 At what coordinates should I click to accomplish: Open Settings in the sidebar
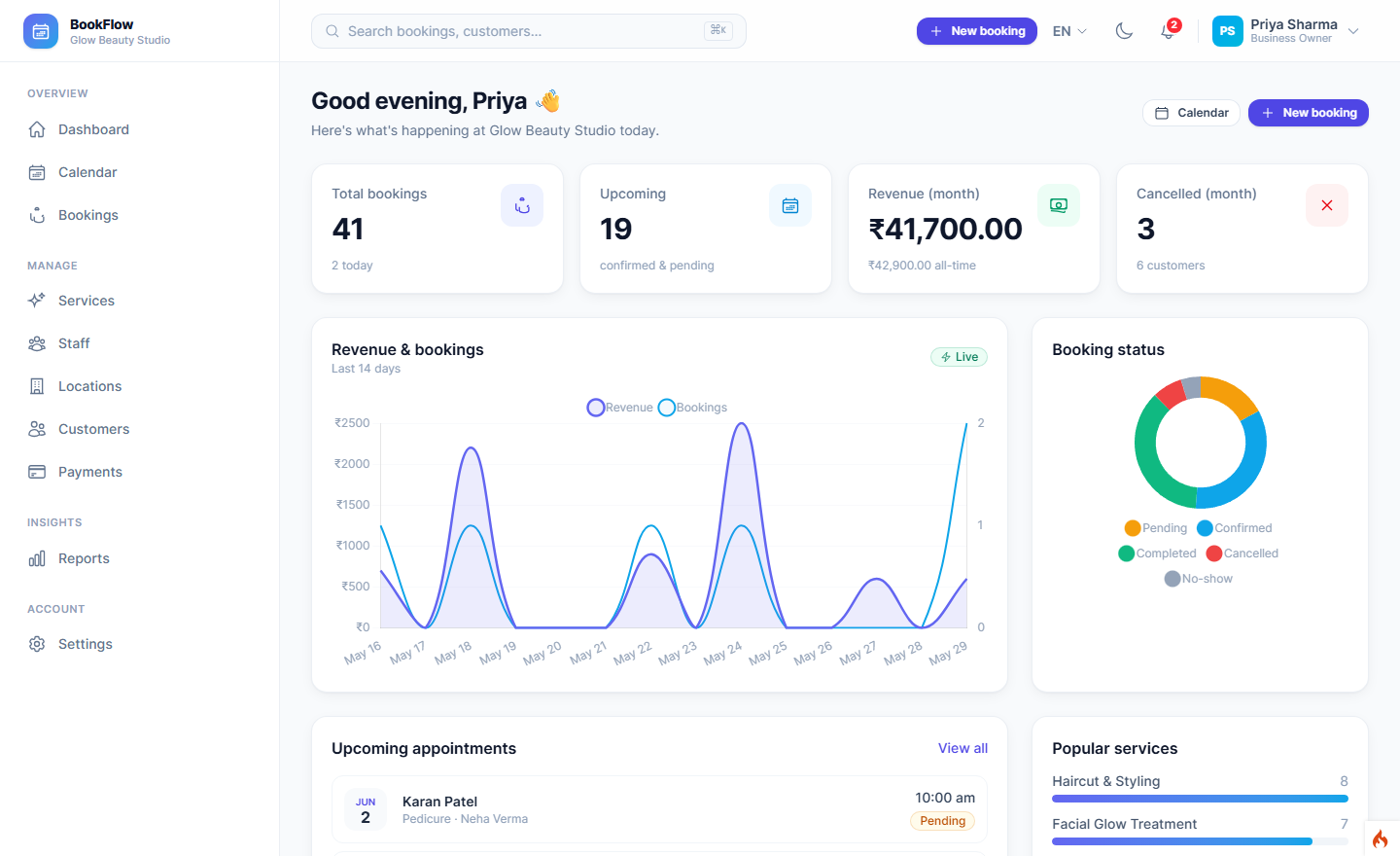coord(140,644)
